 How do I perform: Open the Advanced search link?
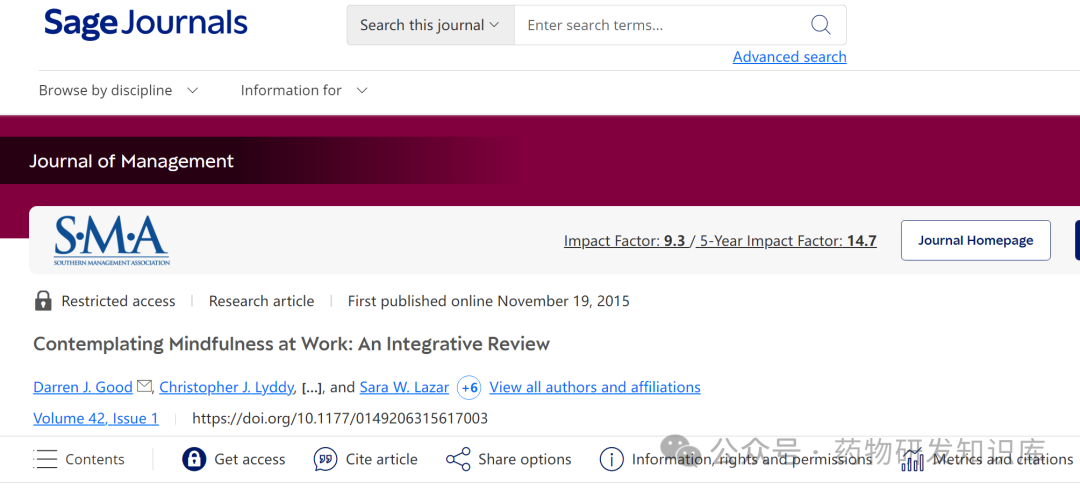tap(789, 57)
